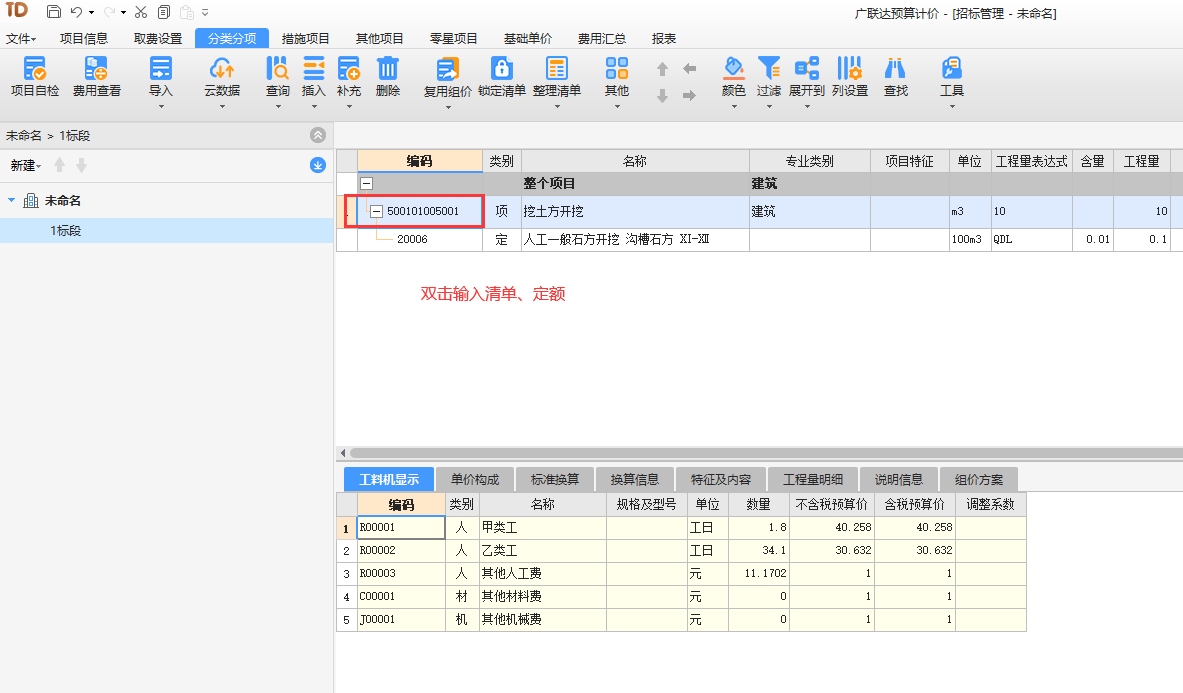The image size is (1183, 693).
Task: Open 复用组价 (reuse pricing)
Action: pyautogui.click(x=446, y=78)
